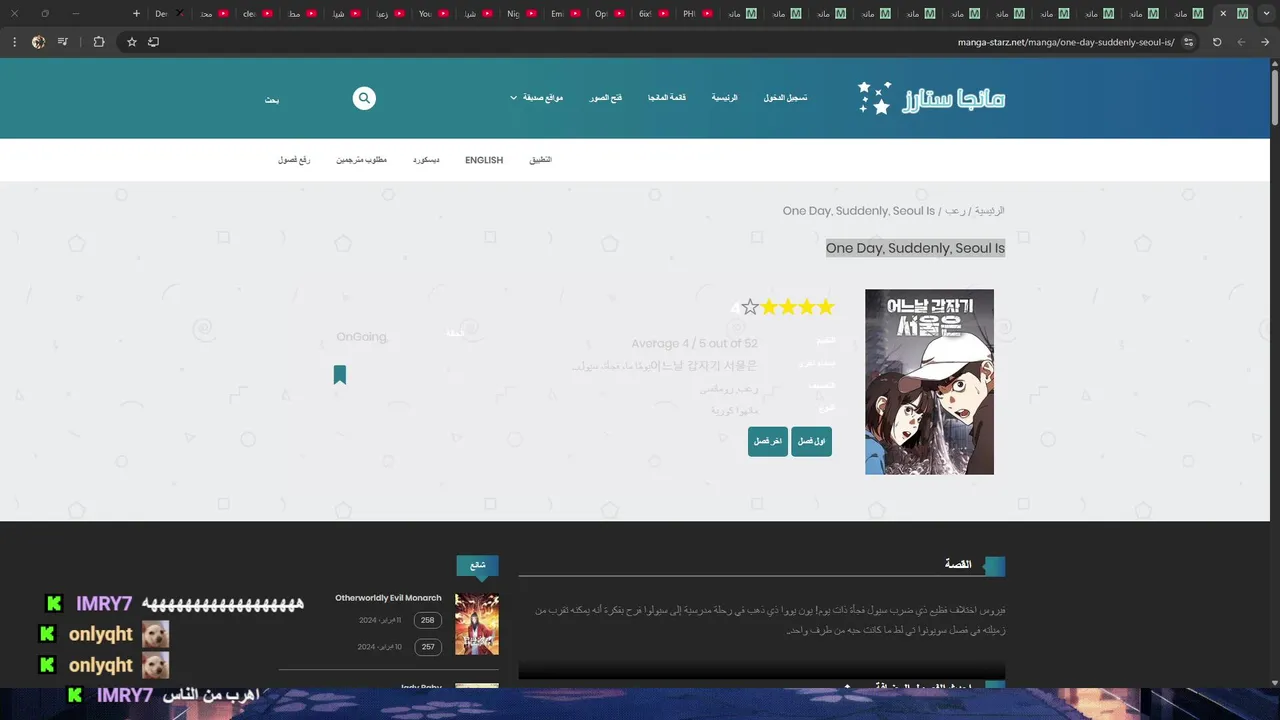The height and width of the screenshot is (720, 1280).
Task: Switch to the 6ixt YouTube tab
Action: 653,14
